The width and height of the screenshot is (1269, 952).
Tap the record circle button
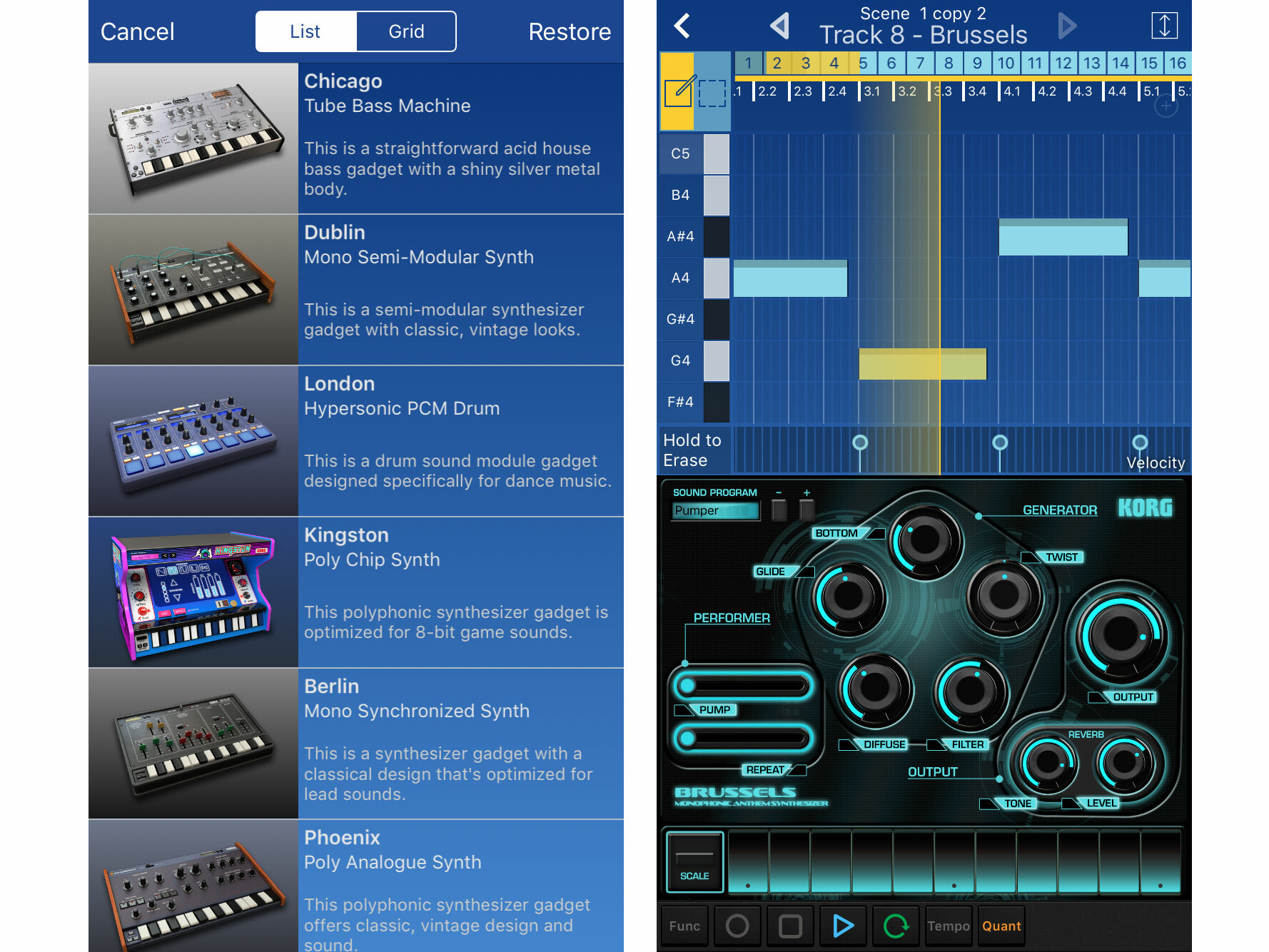pyautogui.click(x=737, y=926)
